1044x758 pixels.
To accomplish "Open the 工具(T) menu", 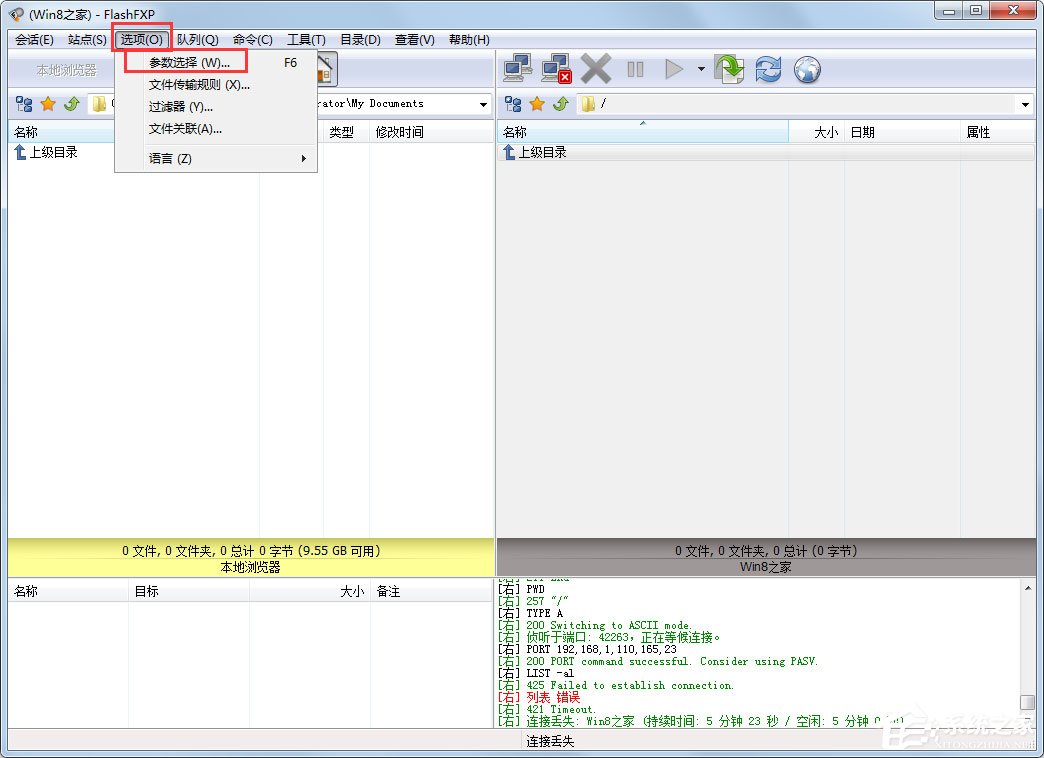I will click(x=306, y=39).
